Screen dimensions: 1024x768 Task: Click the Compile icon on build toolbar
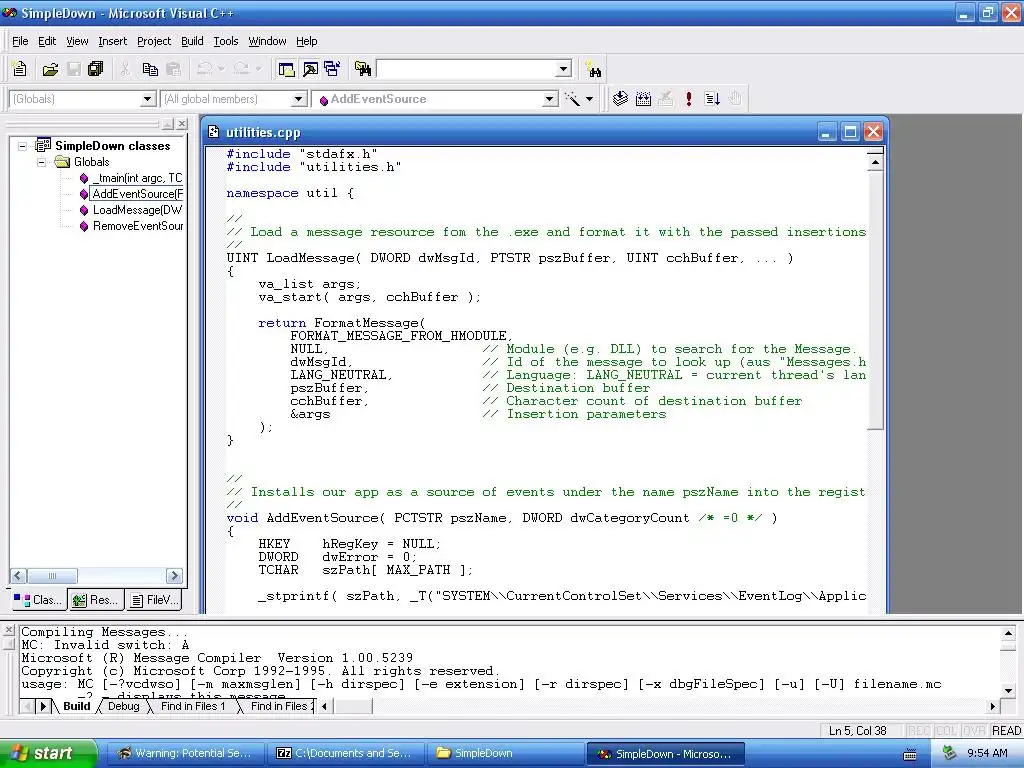coord(620,99)
